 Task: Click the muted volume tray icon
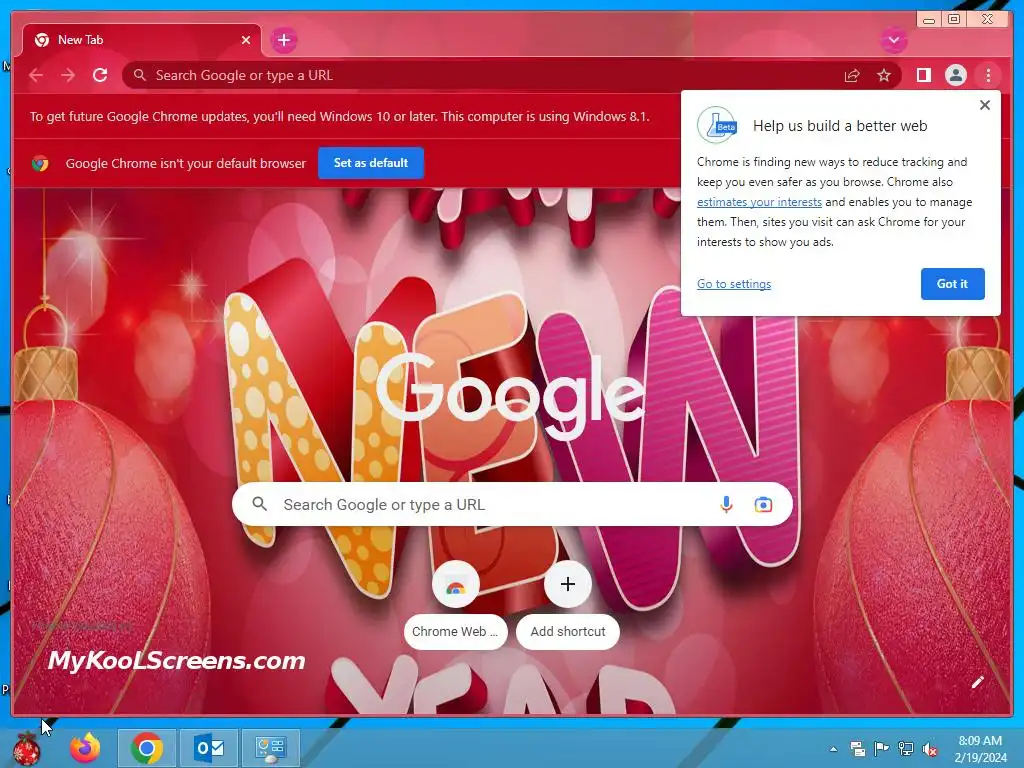pos(929,749)
